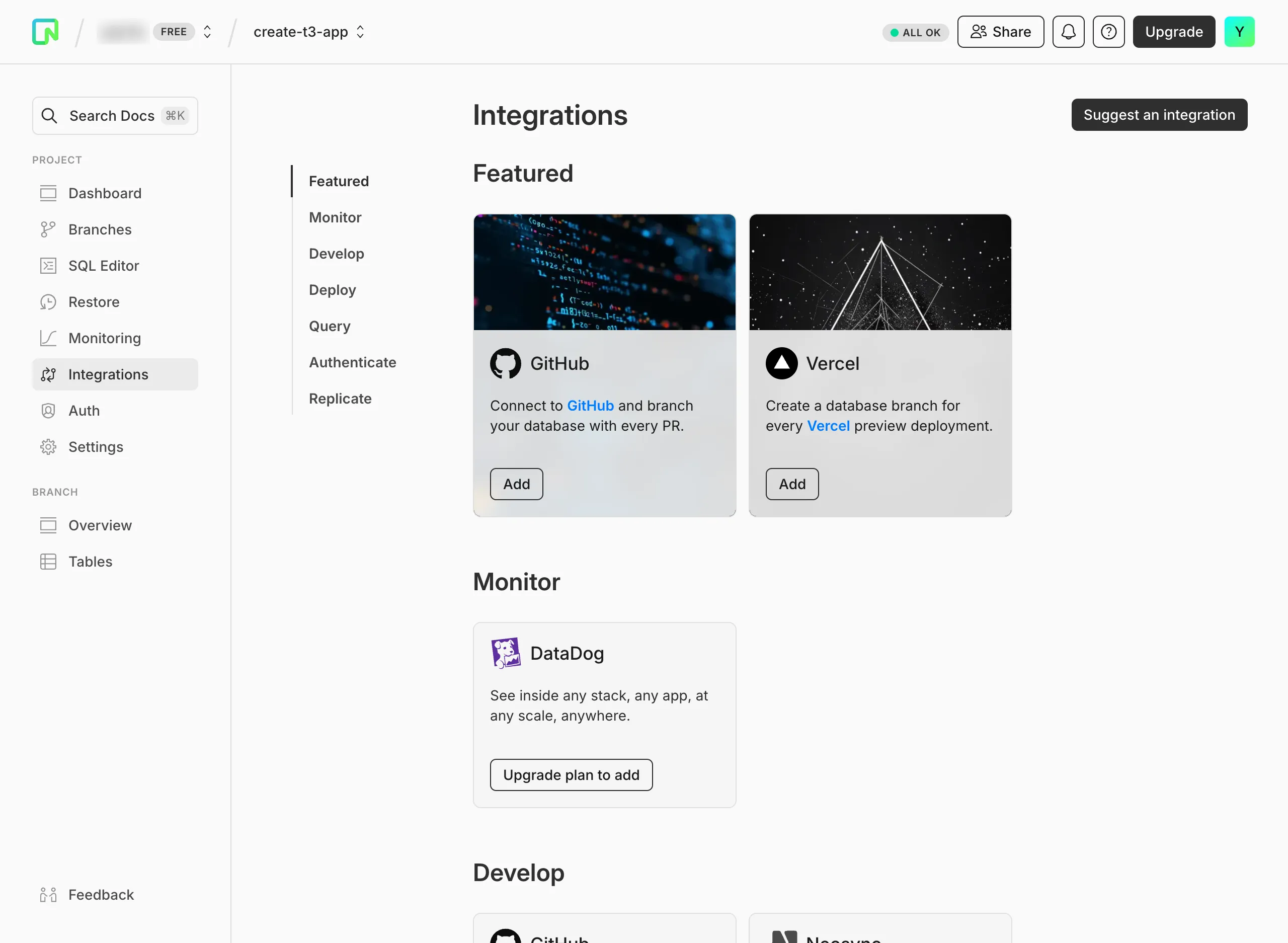Image resolution: width=1288 pixels, height=943 pixels.
Task: Click the SQL Editor sidebar icon
Action: 48,266
